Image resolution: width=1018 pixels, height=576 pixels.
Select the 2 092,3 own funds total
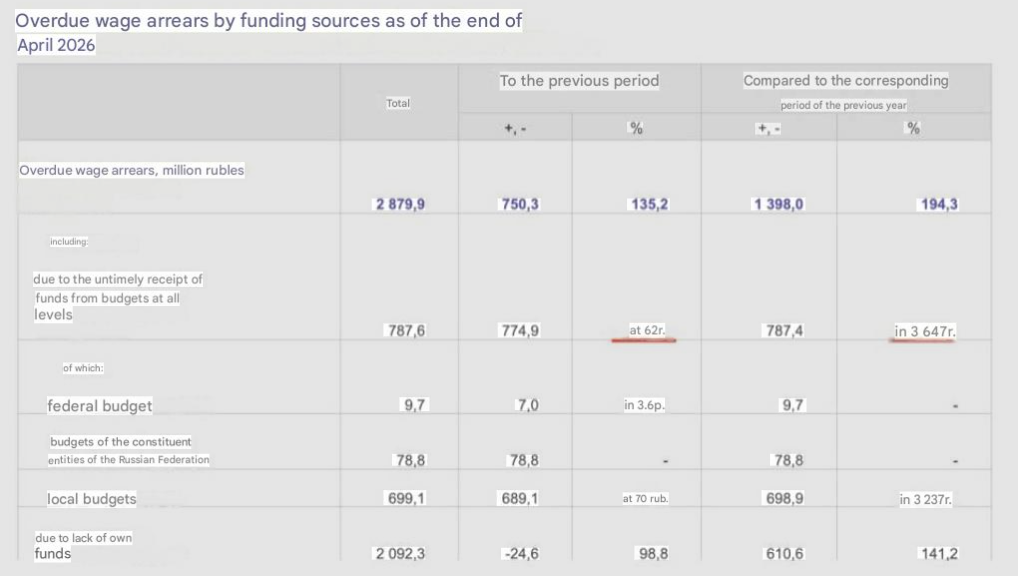[401, 553]
